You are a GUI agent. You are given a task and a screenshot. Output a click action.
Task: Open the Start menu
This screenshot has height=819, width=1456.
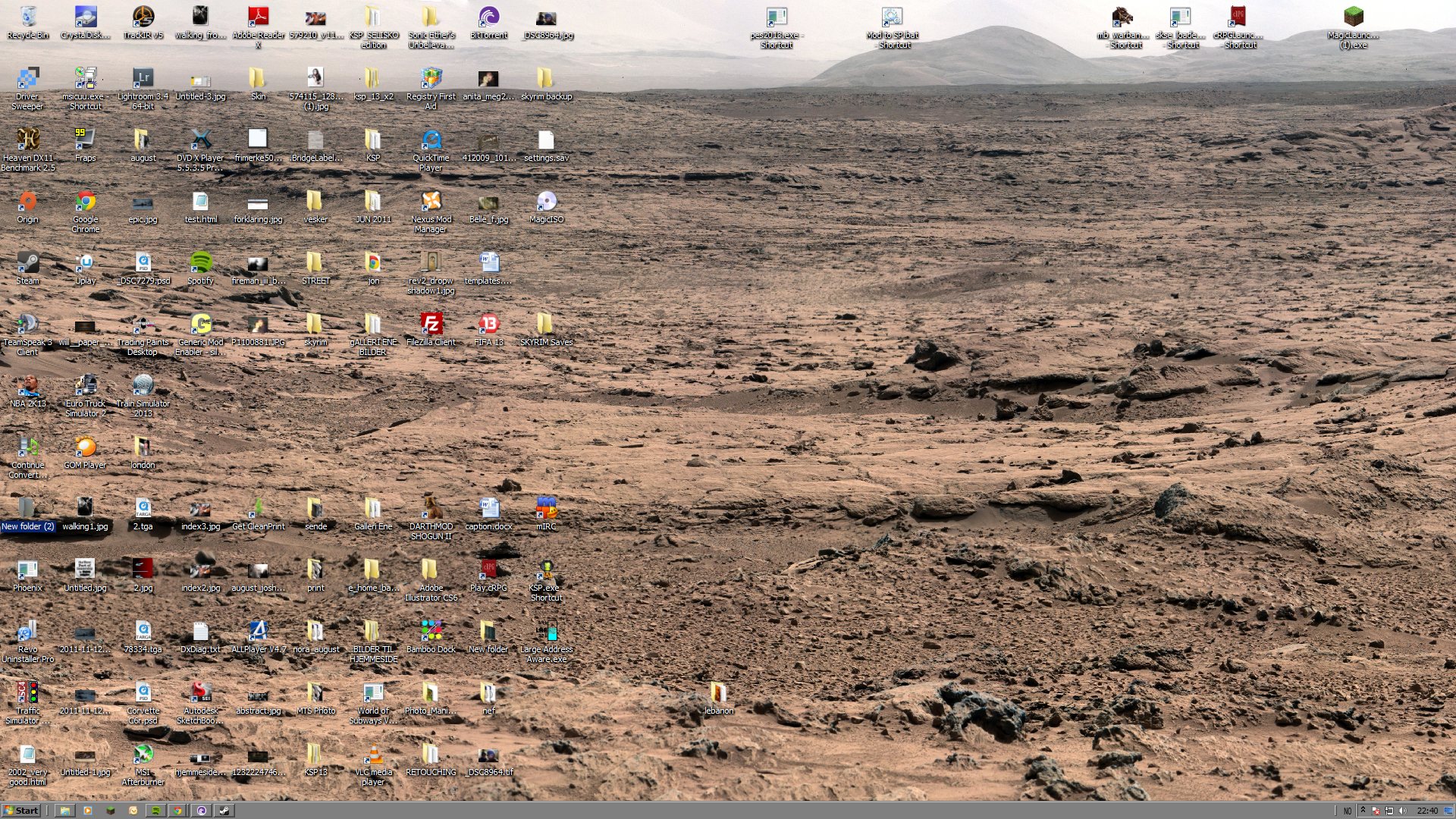coord(21,811)
